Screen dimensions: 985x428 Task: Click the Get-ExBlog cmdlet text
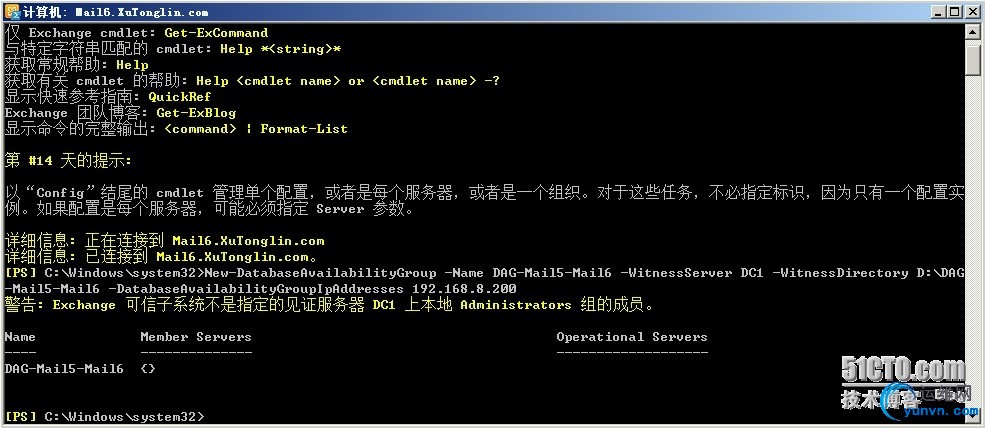(196, 113)
